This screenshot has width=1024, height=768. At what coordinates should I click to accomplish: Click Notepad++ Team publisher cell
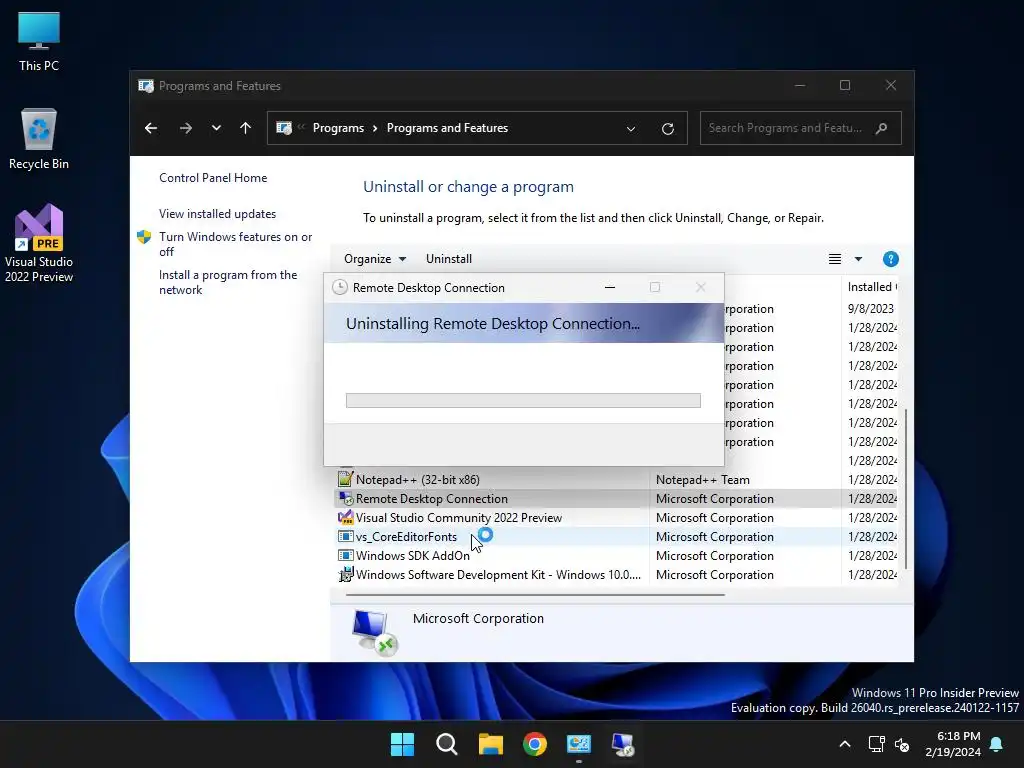point(703,479)
